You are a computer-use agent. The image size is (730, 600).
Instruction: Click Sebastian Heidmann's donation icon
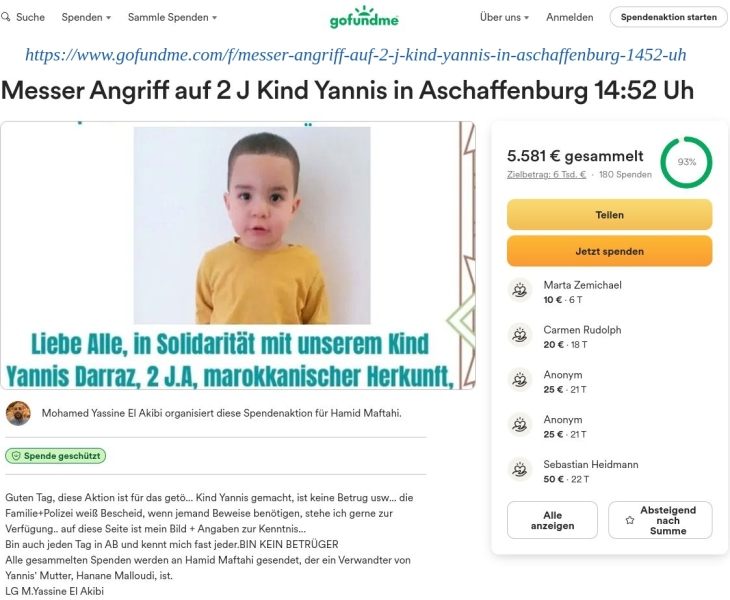(x=520, y=469)
